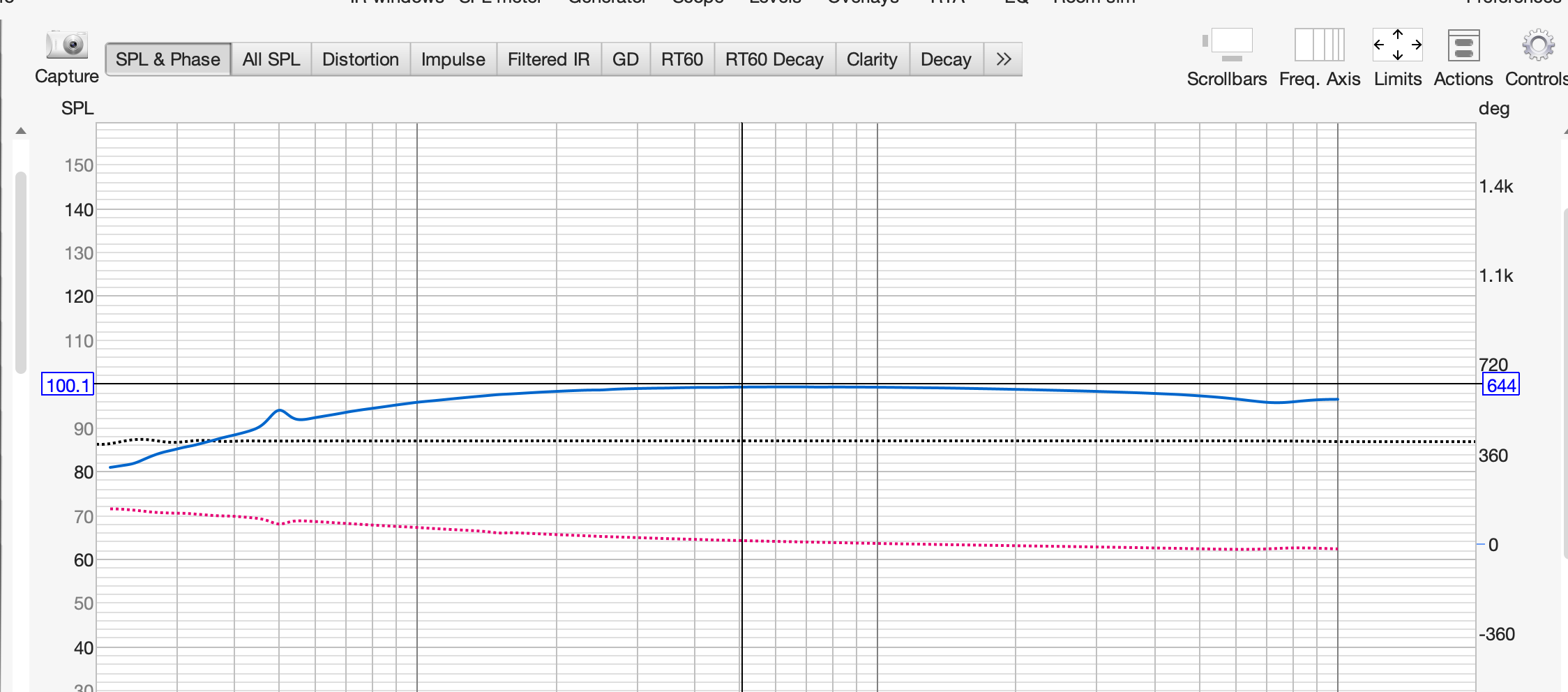1568x692 pixels.
Task: Open the Controls gear icon
Action: [x=1538, y=45]
